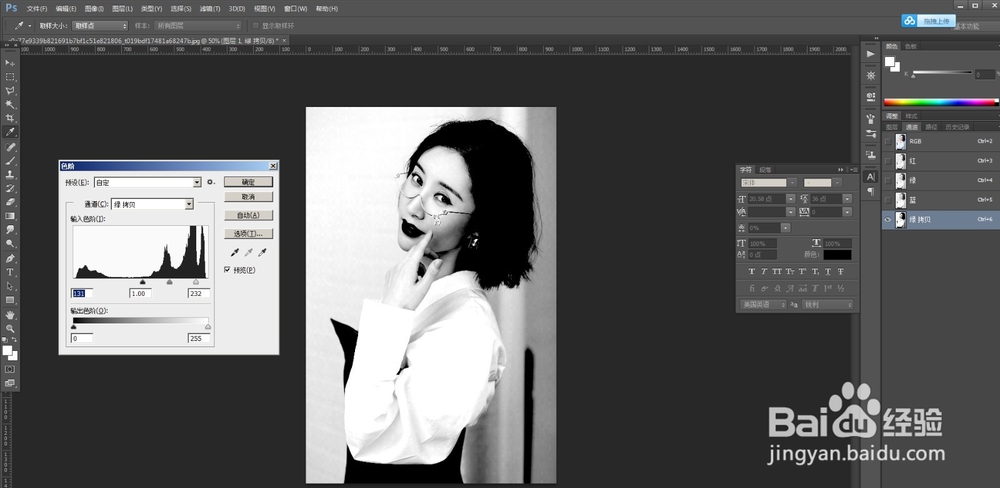Switch to the History tab

[957, 127]
